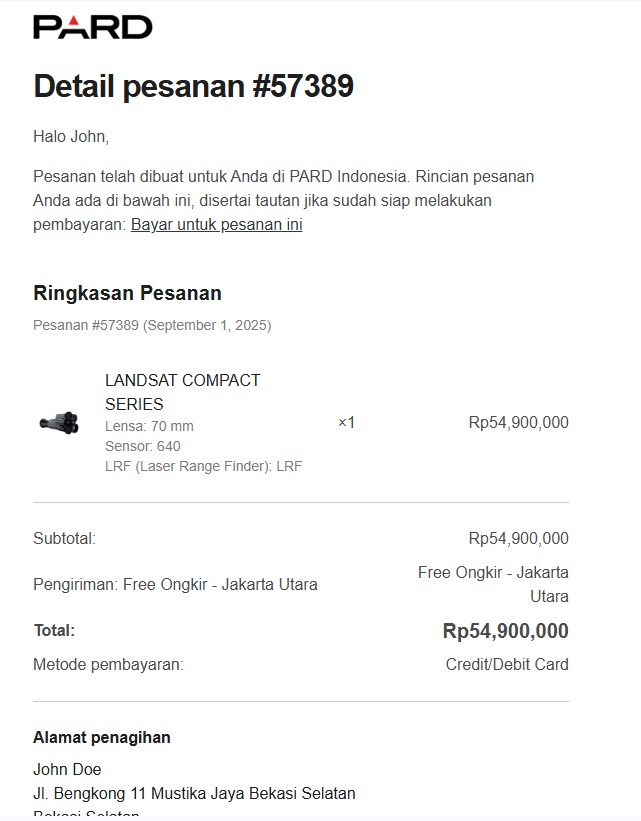Click the "Ringkasan Pesanan" heading
The image size is (641, 821).
[127, 293]
